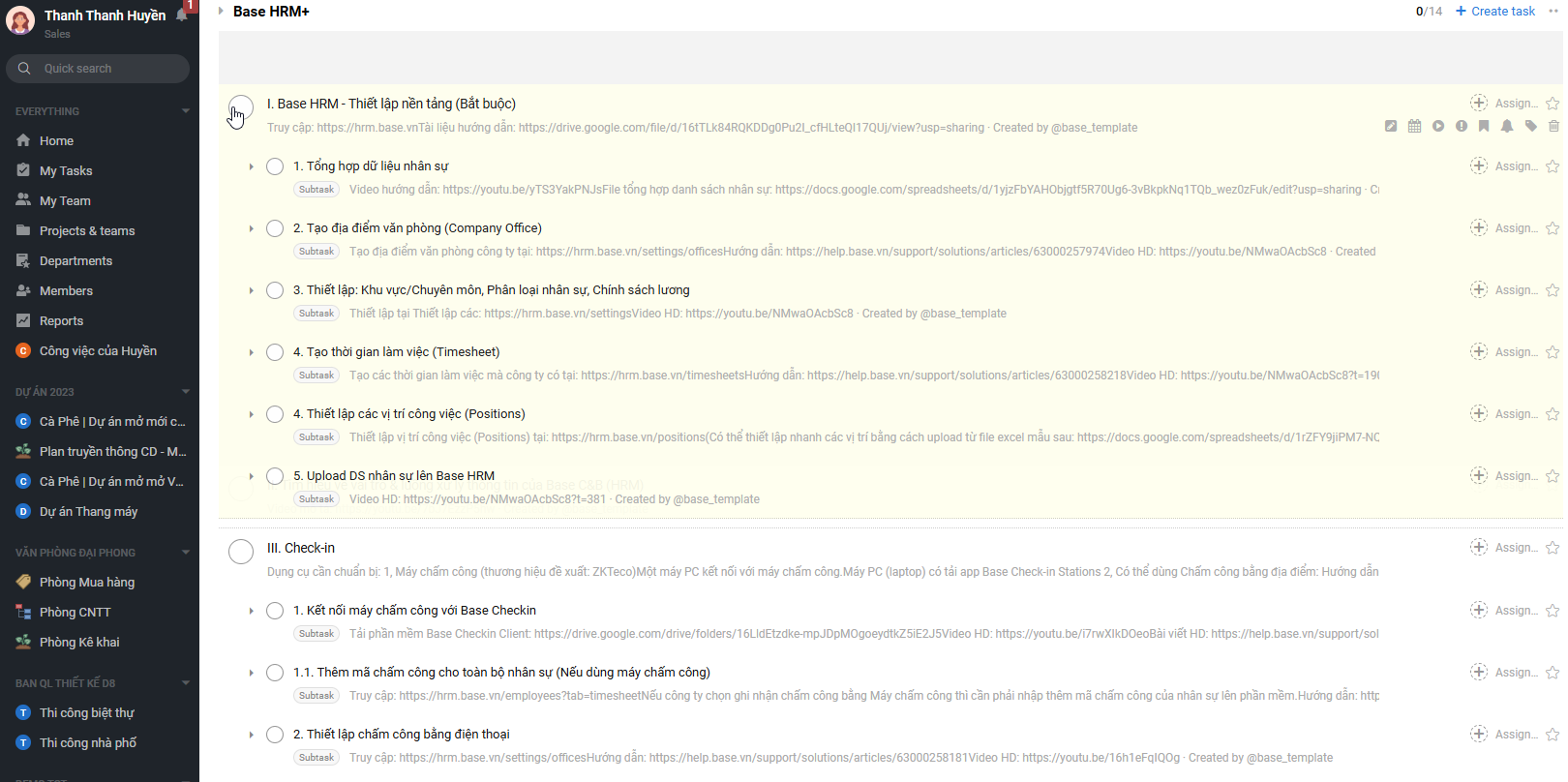
Task: Mark 'III. Check-in' task complete
Action: 241,552
